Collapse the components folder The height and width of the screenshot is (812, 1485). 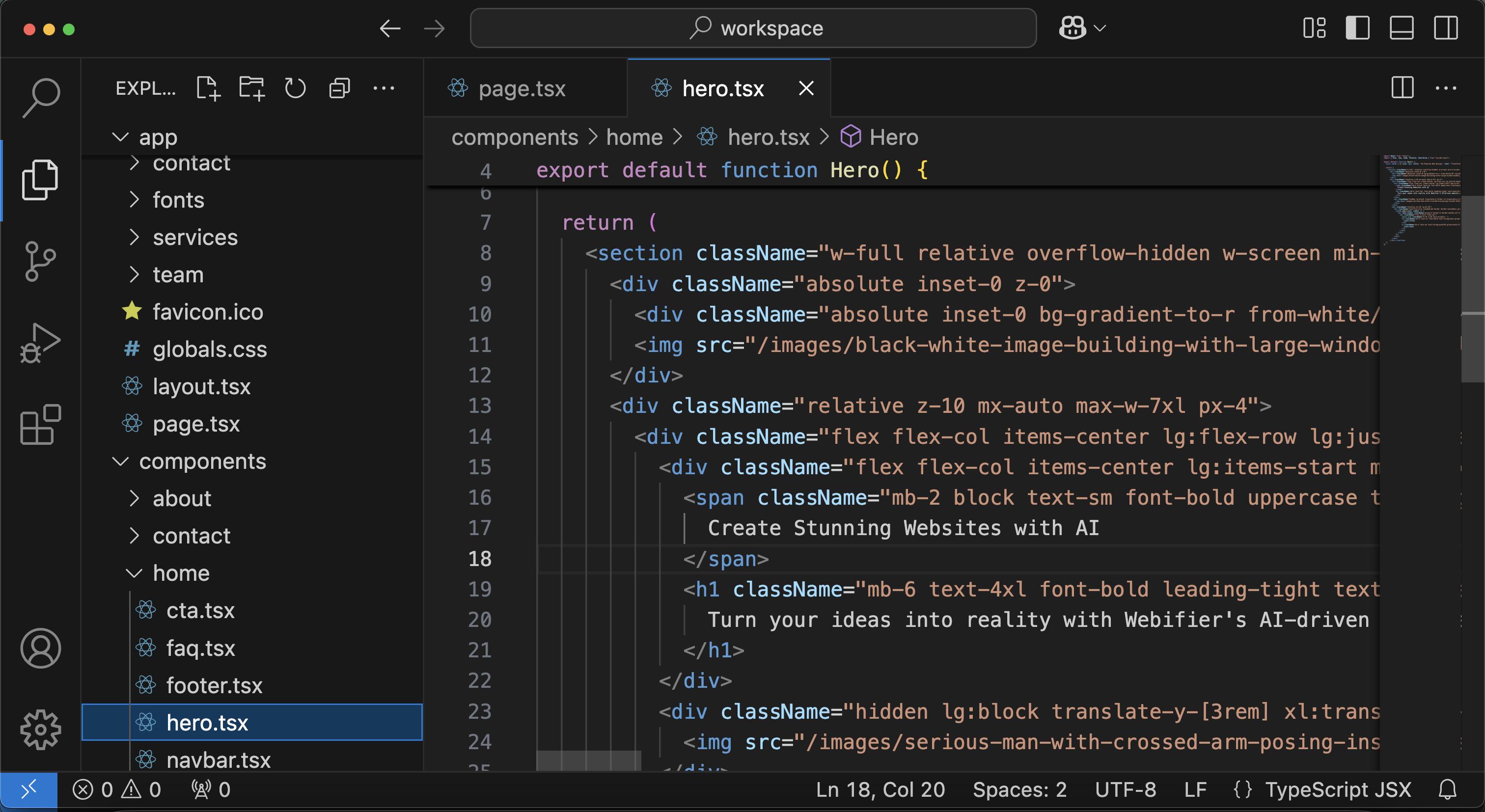pos(252,461)
